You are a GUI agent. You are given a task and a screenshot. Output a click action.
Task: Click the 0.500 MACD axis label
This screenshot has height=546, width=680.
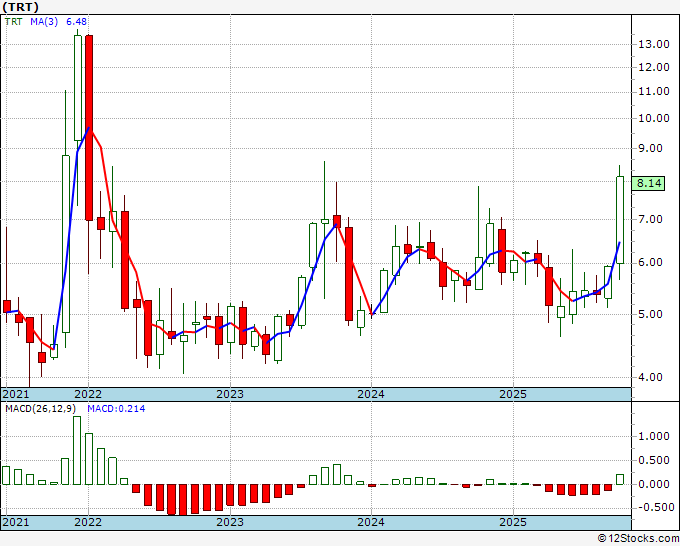[654, 461]
